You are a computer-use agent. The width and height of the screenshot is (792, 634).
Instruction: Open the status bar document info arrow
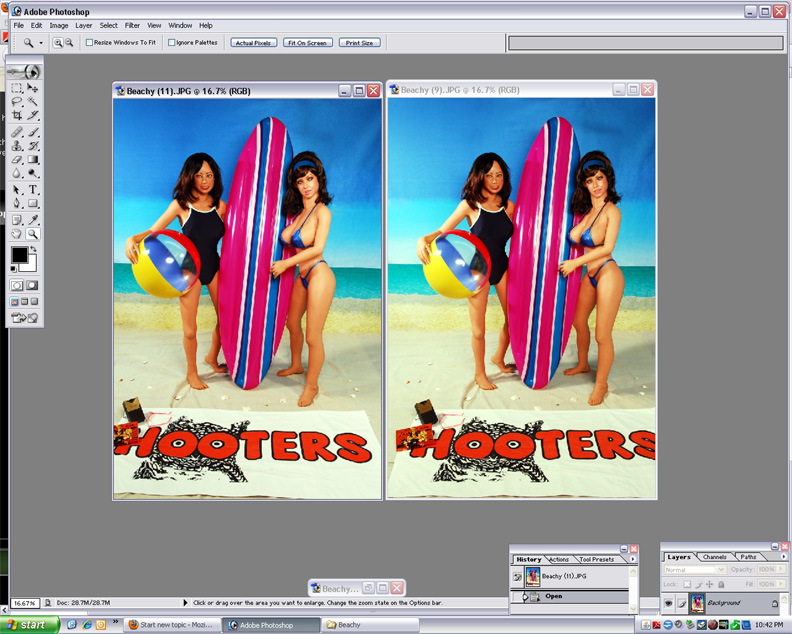[x=185, y=603]
